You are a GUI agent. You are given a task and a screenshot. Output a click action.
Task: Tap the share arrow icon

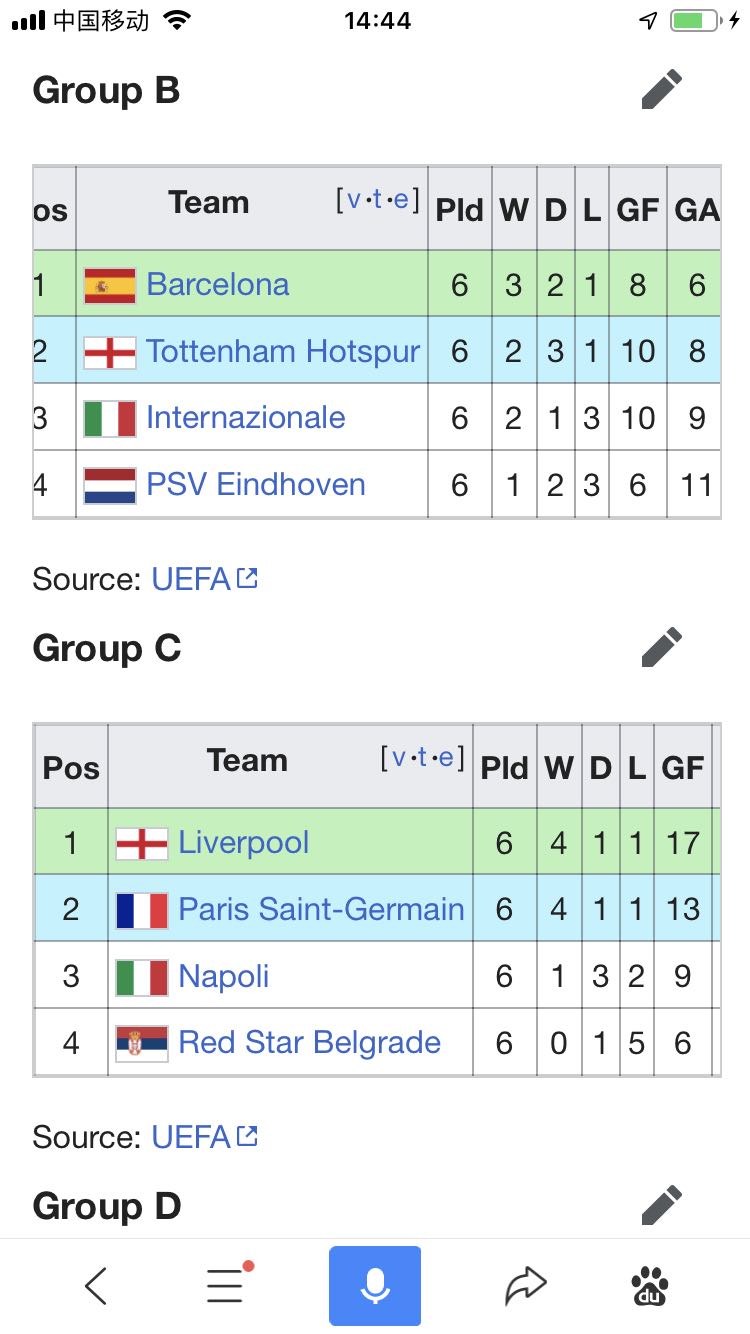pyautogui.click(x=526, y=1286)
